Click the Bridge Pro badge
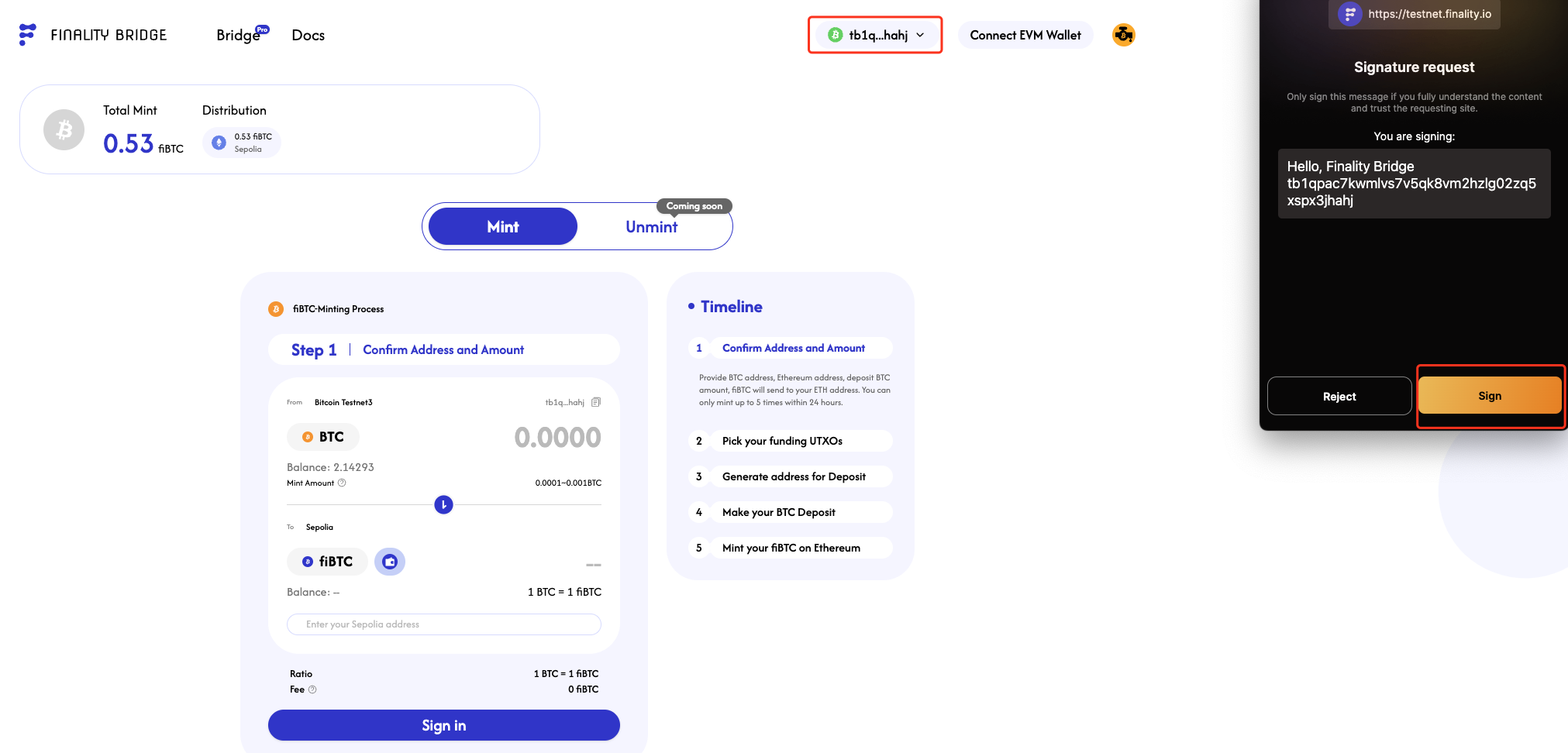 click(x=262, y=28)
